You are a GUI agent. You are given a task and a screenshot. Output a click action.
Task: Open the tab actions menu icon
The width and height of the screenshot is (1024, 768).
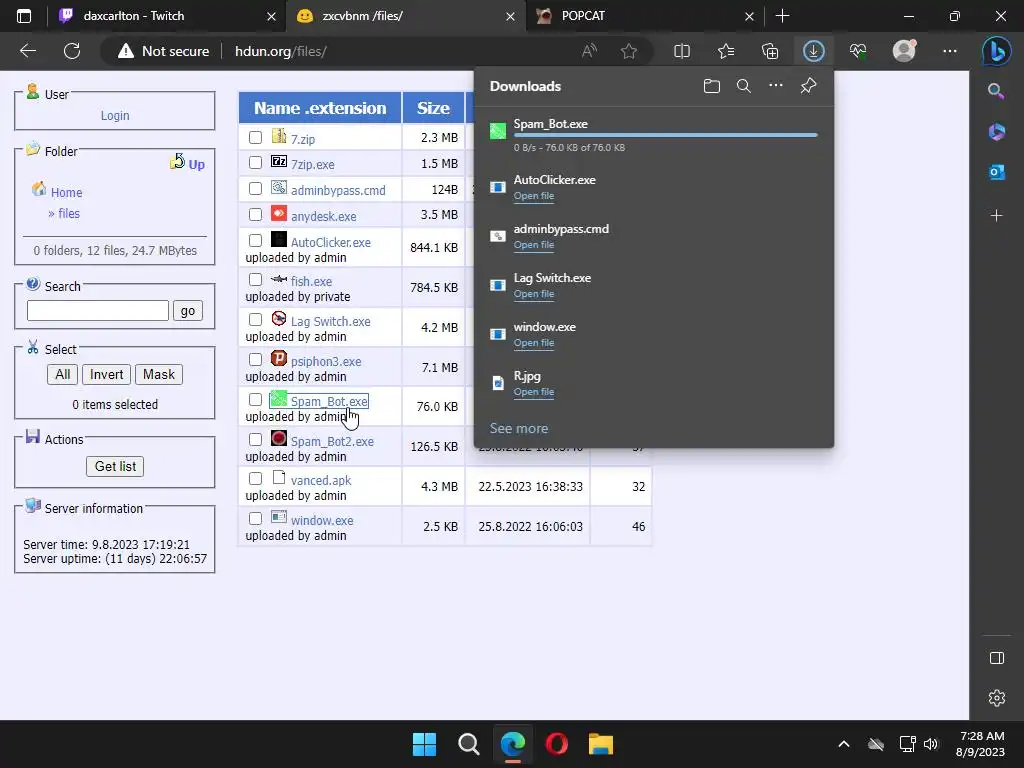(24, 16)
